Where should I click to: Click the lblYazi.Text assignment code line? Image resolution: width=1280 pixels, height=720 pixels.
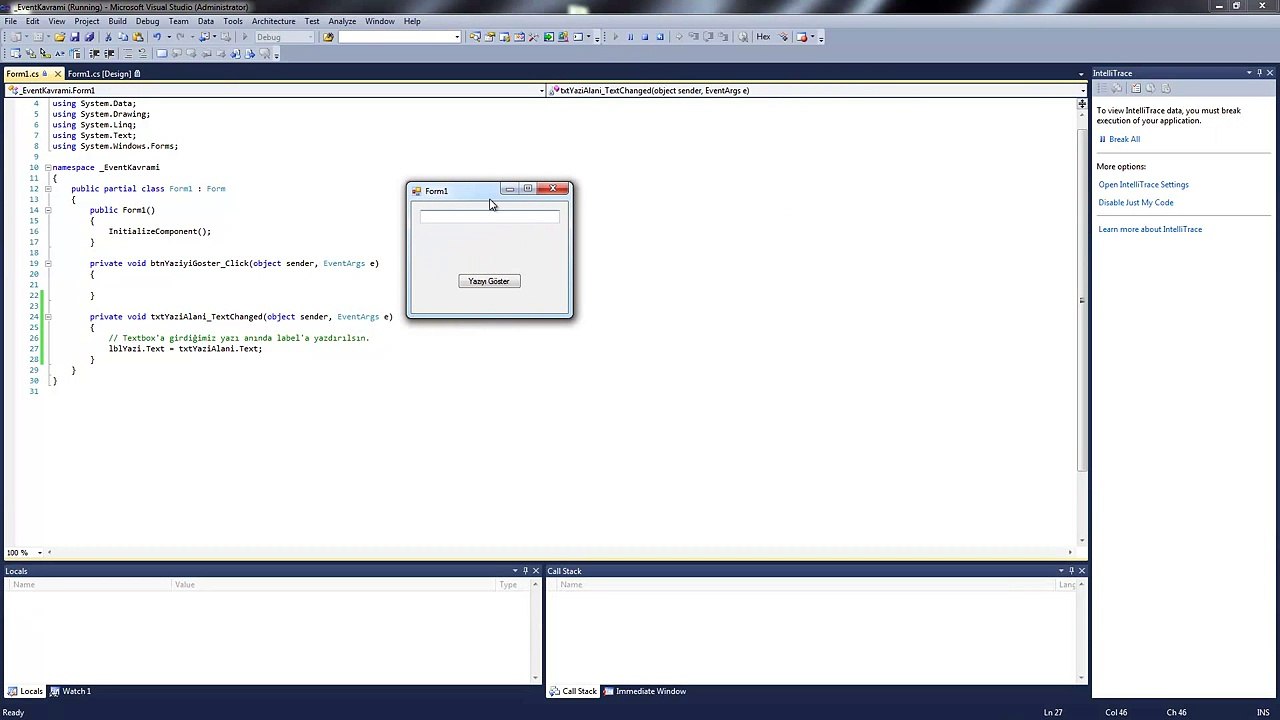(185, 348)
